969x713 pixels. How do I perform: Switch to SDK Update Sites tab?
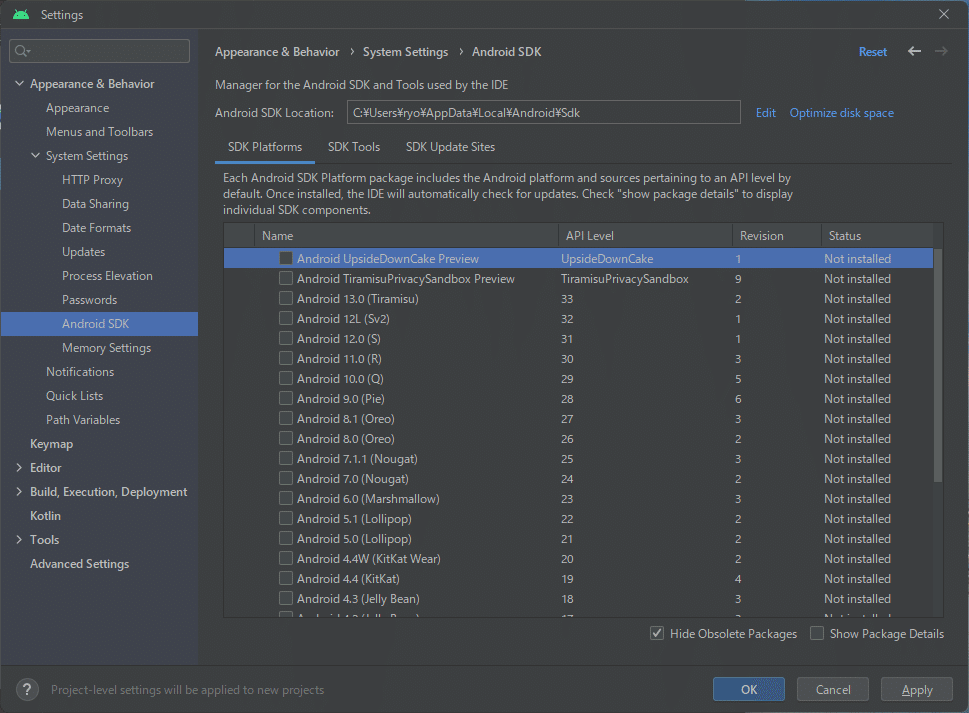click(450, 147)
